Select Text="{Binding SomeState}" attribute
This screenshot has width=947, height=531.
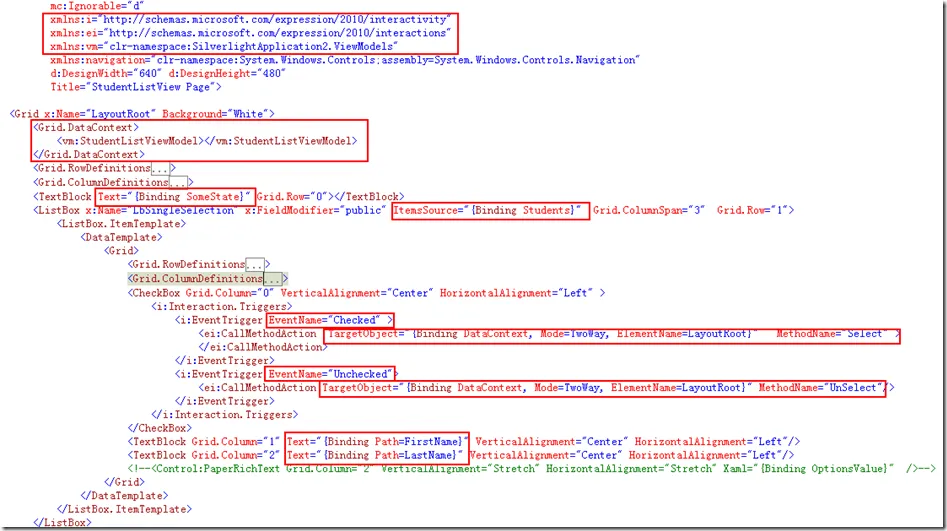click(x=173, y=196)
